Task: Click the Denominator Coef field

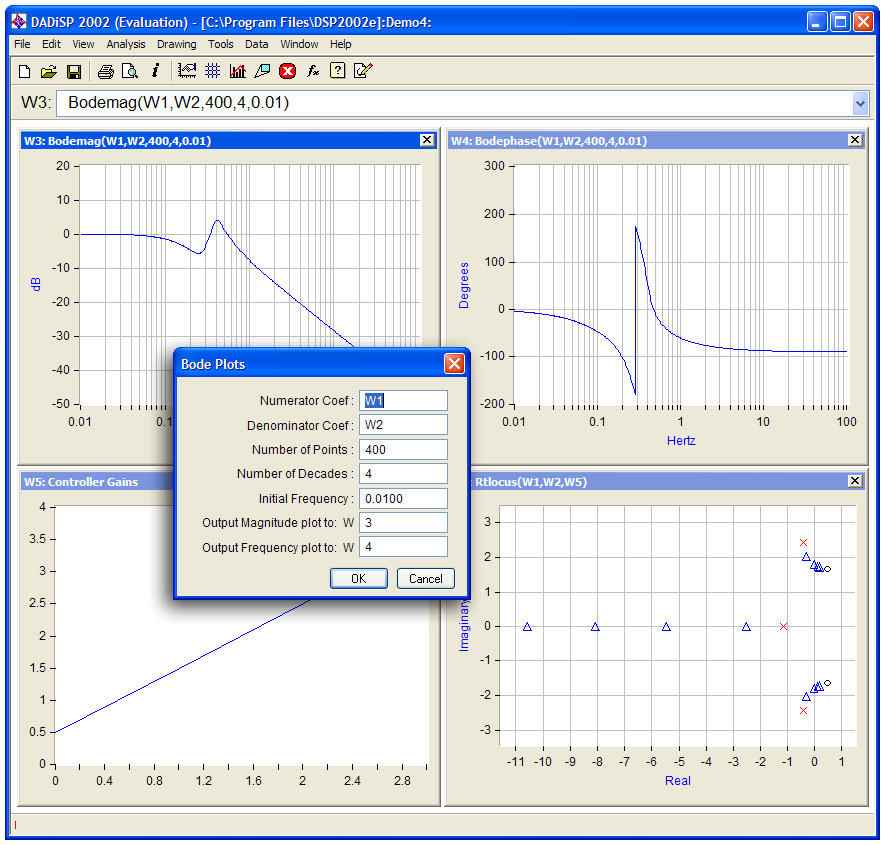Action: pos(403,425)
